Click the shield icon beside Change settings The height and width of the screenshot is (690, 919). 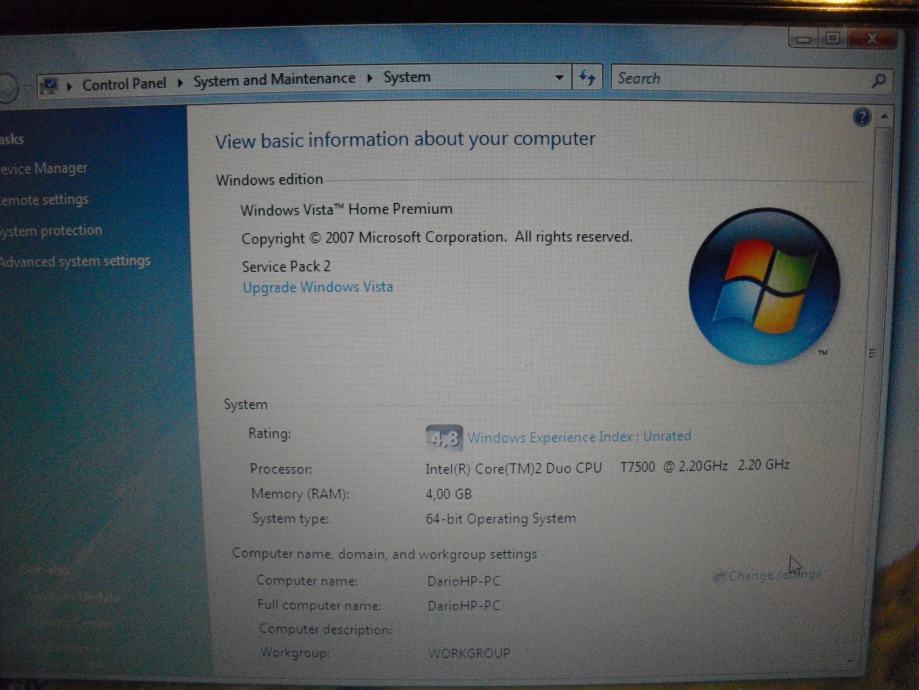717,577
